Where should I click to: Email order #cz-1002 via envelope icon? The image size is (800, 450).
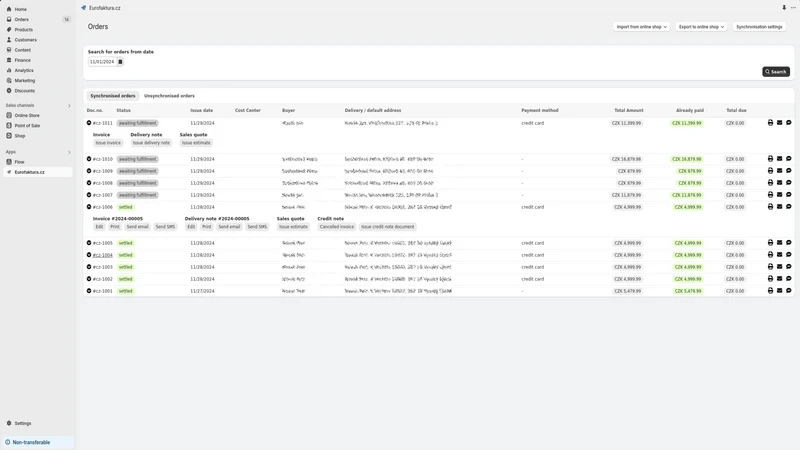tap(780, 279)
